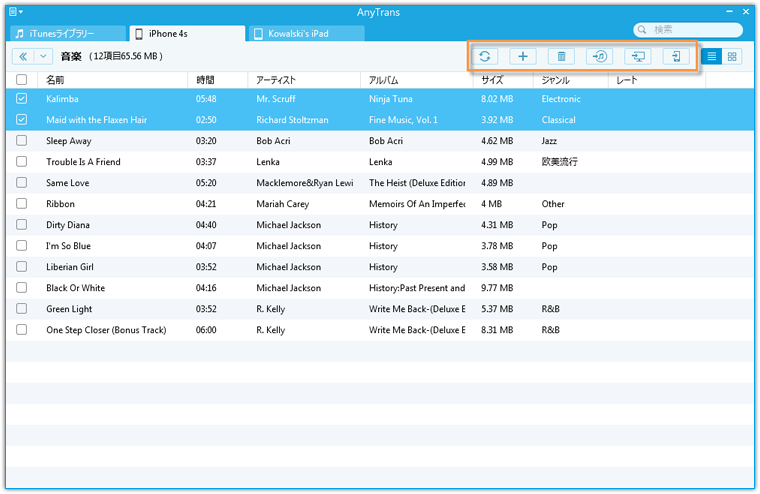The height and width of the screenshot is (494, 760).
Task: Uncheck the Kalimba checkbox
Action: (x=21, y=98)
